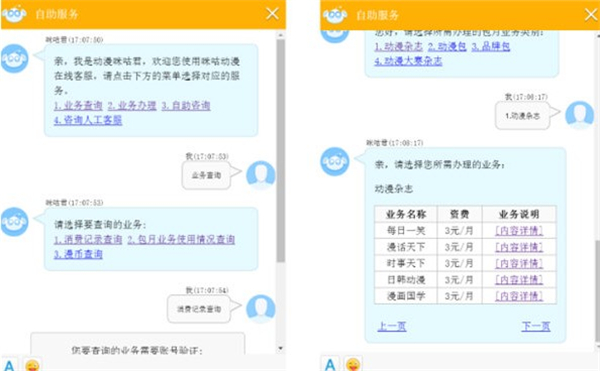Click the left window scrollbar up arrow

[280, 35]
